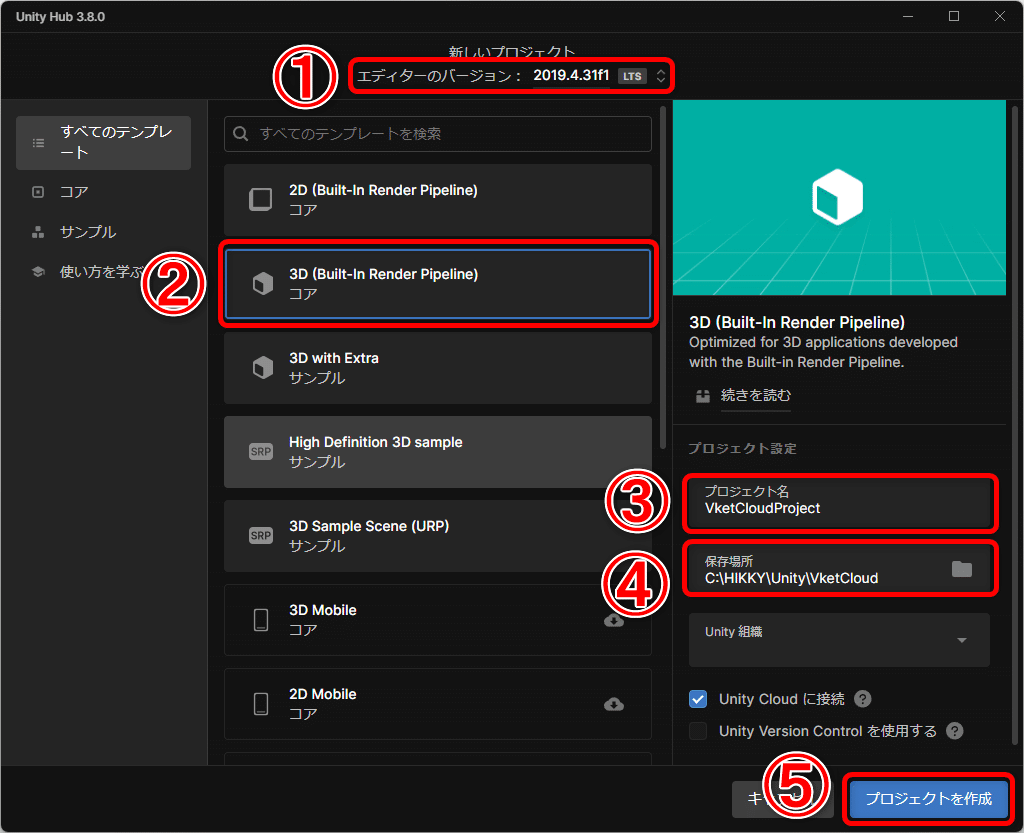1024x833 pixels.
Task: Click the icon next to 続きを読む
Action: tap(703, 396)
